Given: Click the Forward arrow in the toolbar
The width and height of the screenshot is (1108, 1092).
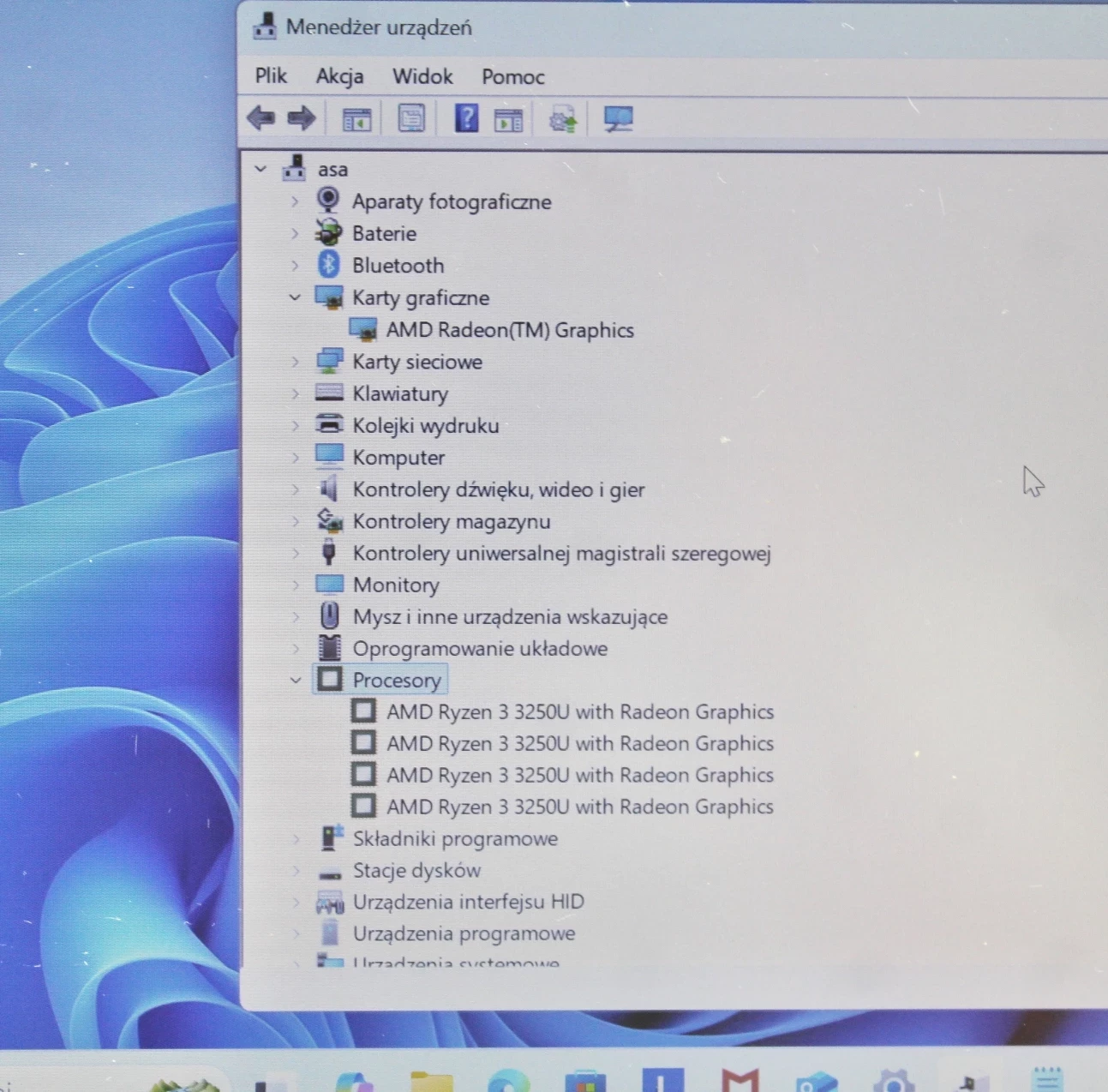Looking at the screenshot, I should pyautogui.click(x=301, y=118).
